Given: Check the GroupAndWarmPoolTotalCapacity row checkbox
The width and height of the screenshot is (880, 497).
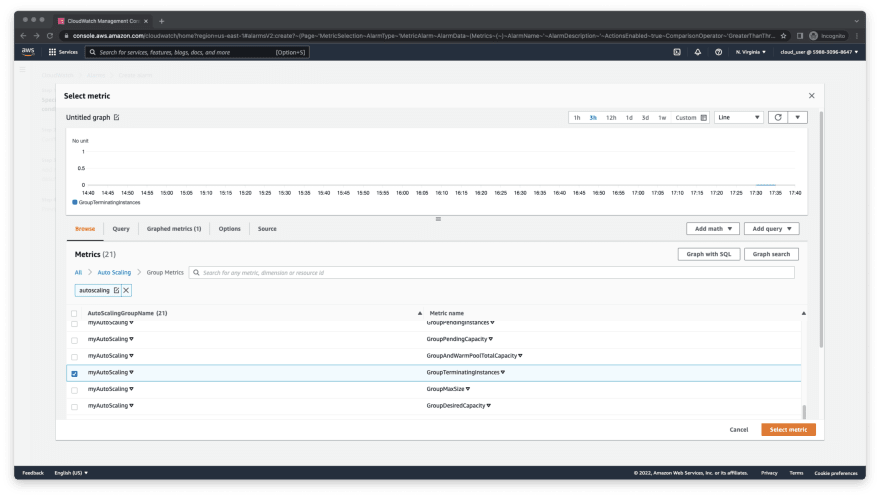Looking at the screenshot, I should pyautogui.click(x=74, y=357).
